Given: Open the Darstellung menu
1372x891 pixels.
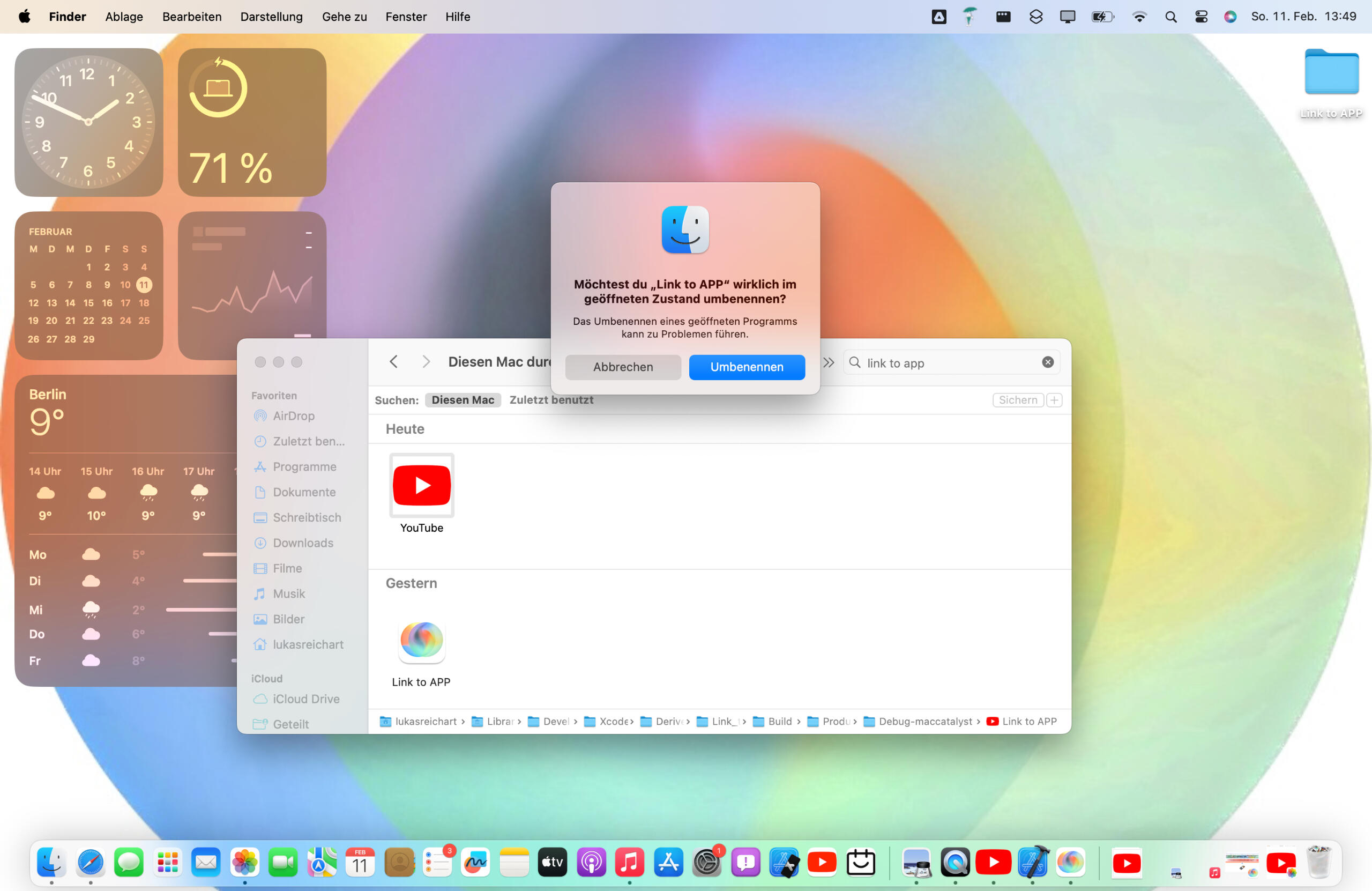Looking at the screenshot, I should click(271, 17).
